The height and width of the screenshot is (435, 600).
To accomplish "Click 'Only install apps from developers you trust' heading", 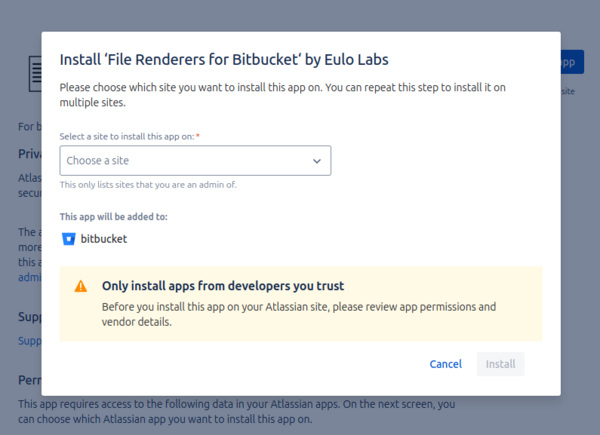I will click(230, 286).
